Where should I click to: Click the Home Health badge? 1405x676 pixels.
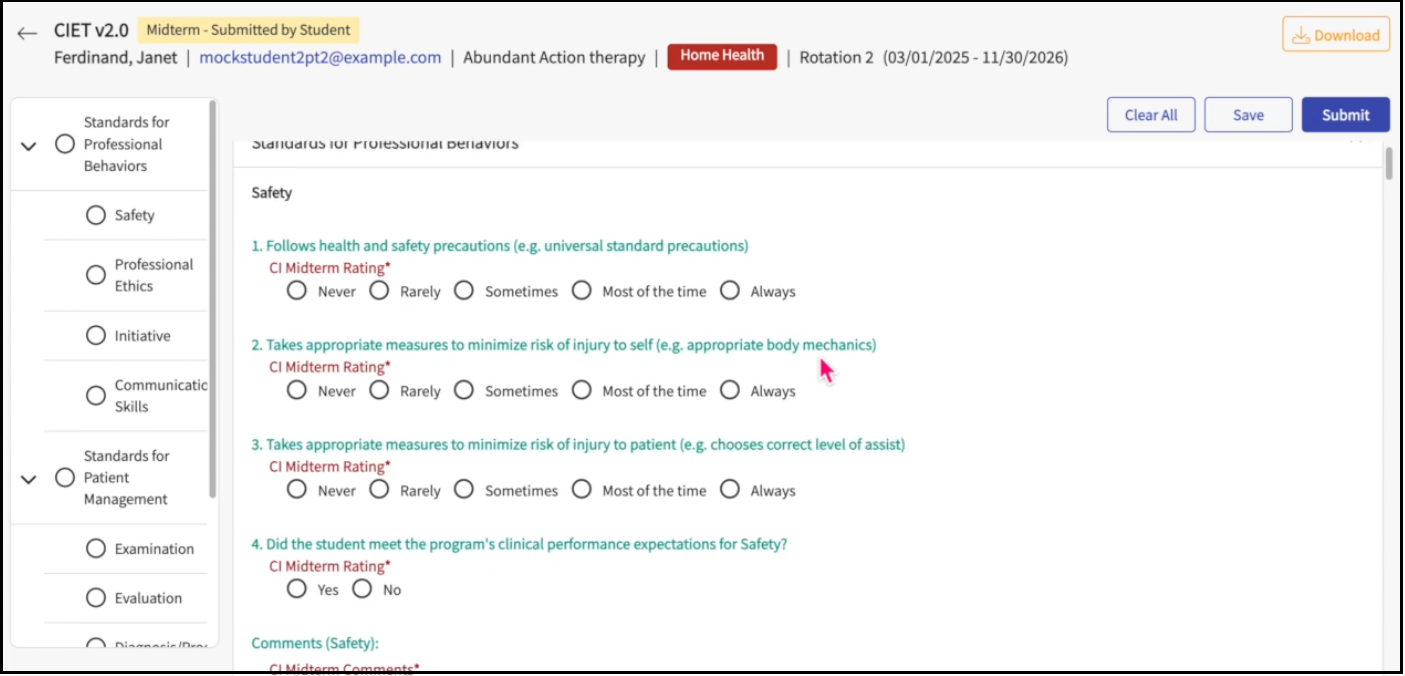(721, 56)
